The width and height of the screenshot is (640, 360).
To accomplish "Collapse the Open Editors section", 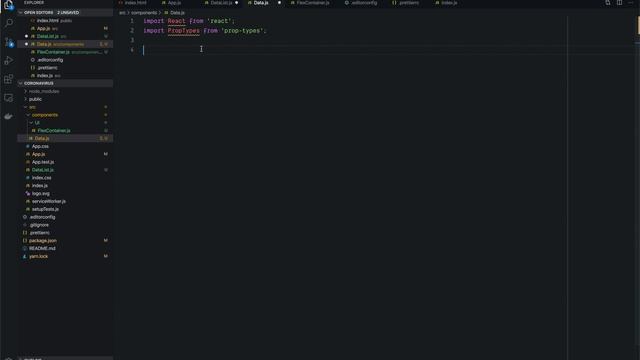I will click(x=20, y=13).
